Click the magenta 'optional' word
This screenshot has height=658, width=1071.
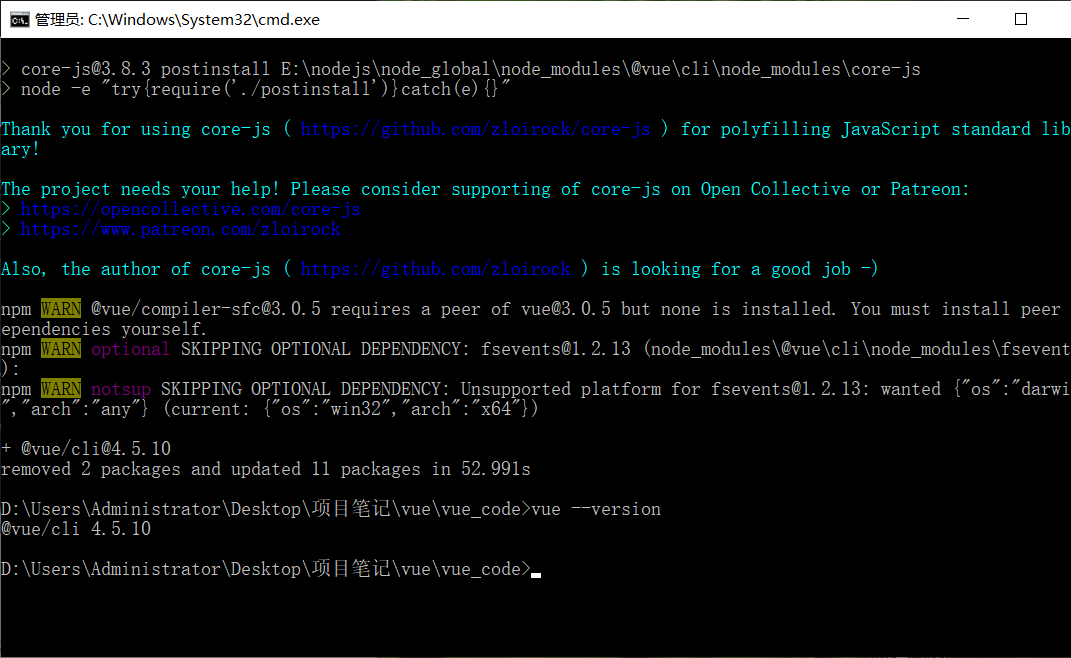pos(130,349)
